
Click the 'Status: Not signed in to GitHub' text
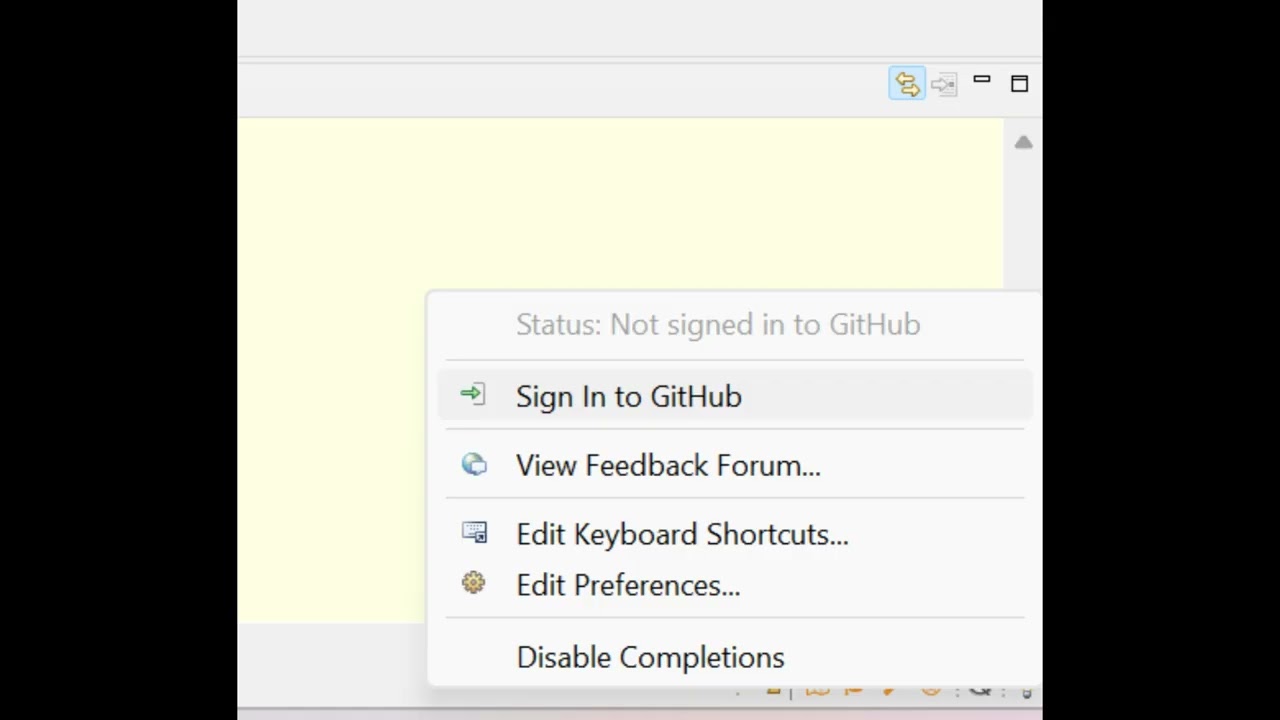tap(718, 324)
